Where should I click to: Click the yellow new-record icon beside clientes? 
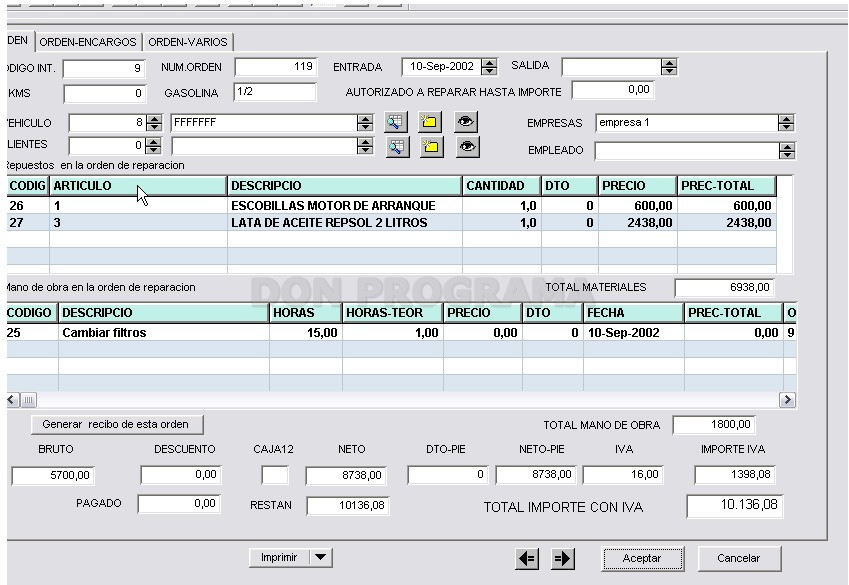[432, 147]
